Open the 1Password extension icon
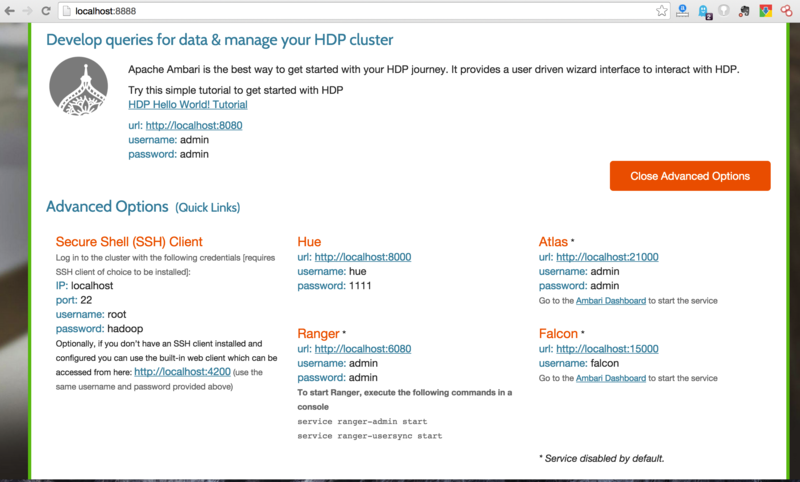The height and width of the screenshot is (482, 800). point(682,11)
